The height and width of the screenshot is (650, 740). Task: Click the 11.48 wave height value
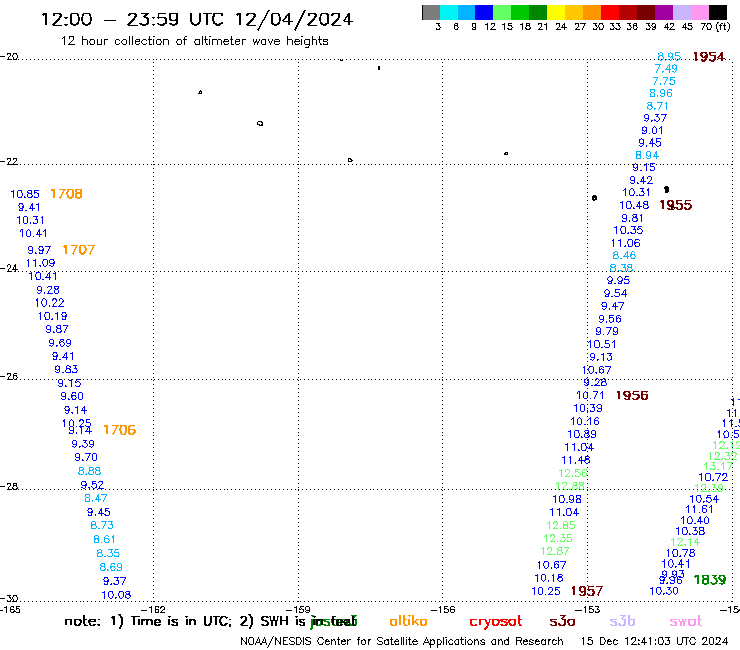(x=576, y=460)
